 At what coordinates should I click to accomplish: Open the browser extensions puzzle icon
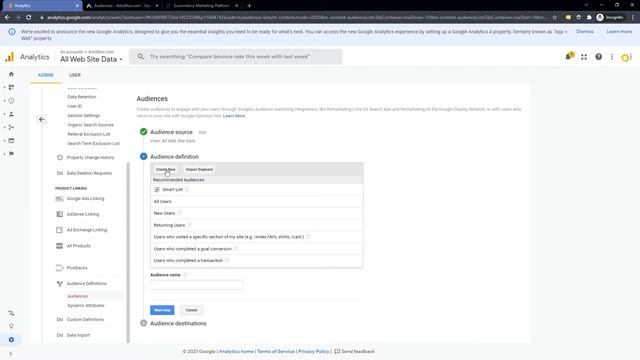coord(589,18)
